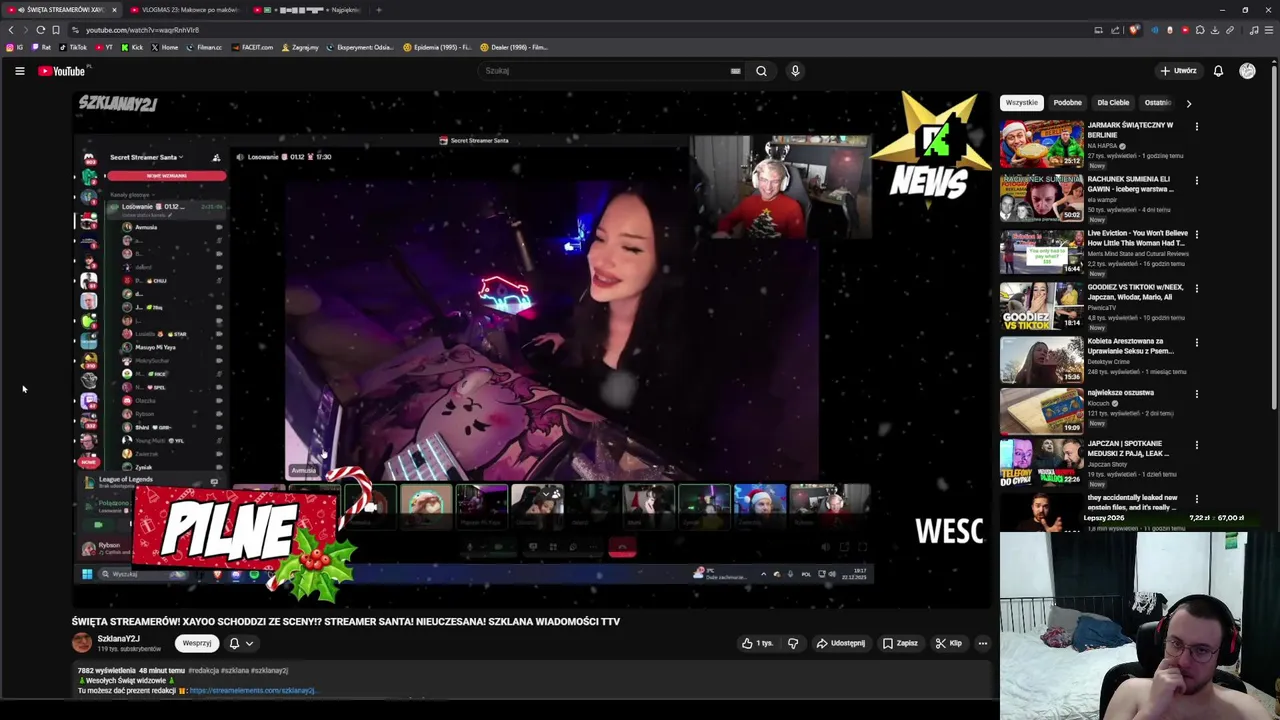1280x720 pixels.
Task: Click the #szklanay2j hashtag in description
Action: (x=270, y=670)
